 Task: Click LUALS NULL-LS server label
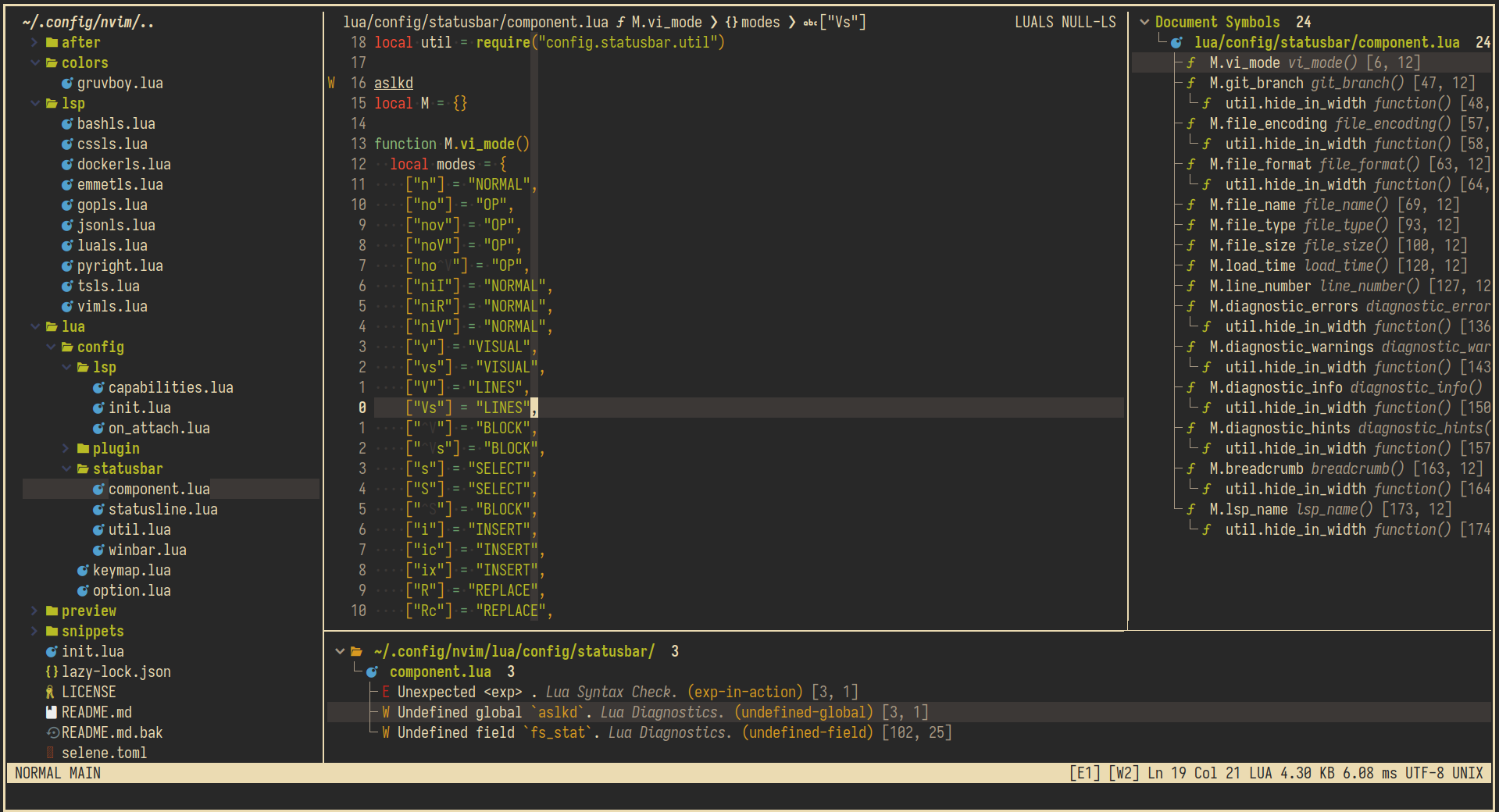tap(1065, 22)
